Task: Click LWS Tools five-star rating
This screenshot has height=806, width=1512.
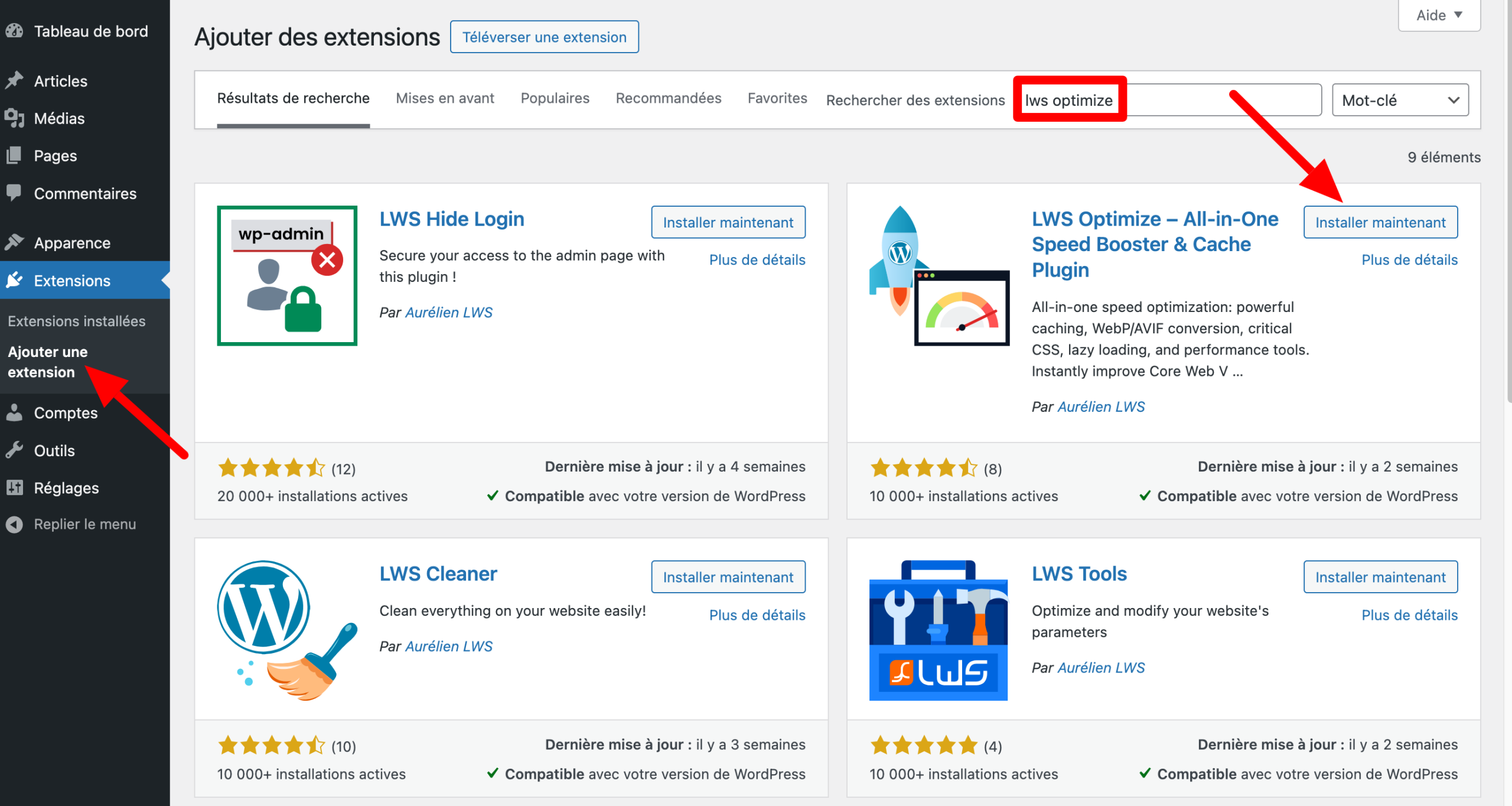Action: [924, 745]
